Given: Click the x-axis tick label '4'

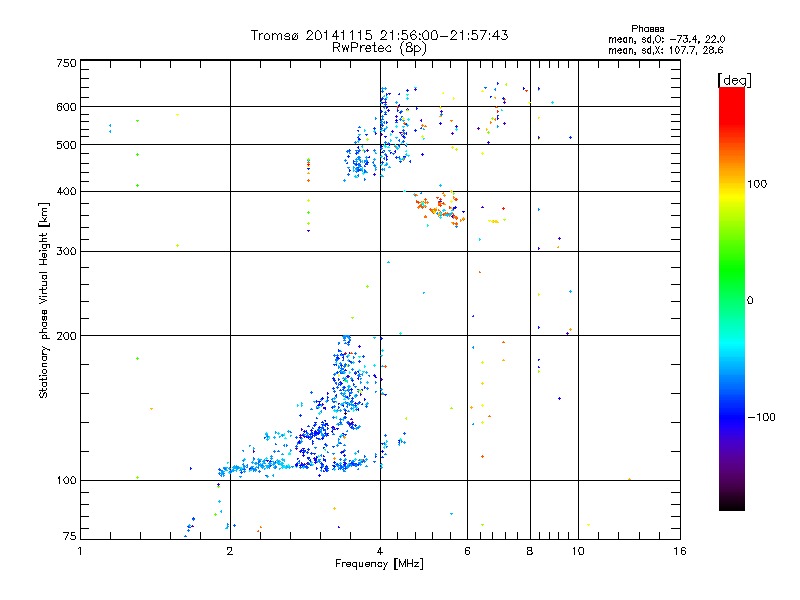Looking at the screenshot, I should pyautogui.click(x=380, y=551).
